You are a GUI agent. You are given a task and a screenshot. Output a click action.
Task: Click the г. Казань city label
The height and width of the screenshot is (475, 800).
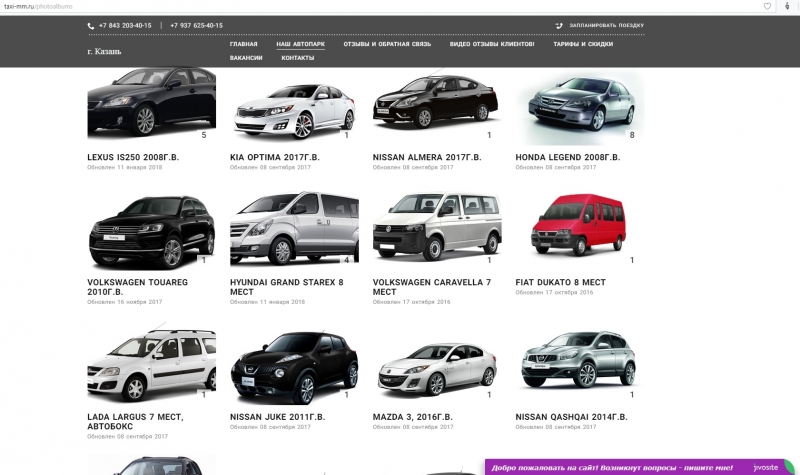104,51
